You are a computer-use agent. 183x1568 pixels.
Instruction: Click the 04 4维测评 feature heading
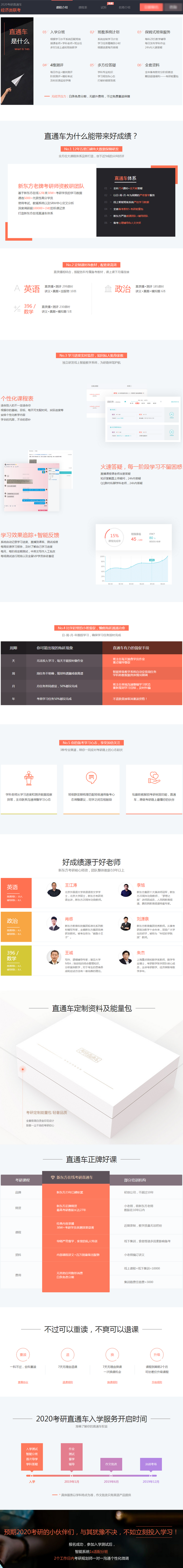click(53, 65)
